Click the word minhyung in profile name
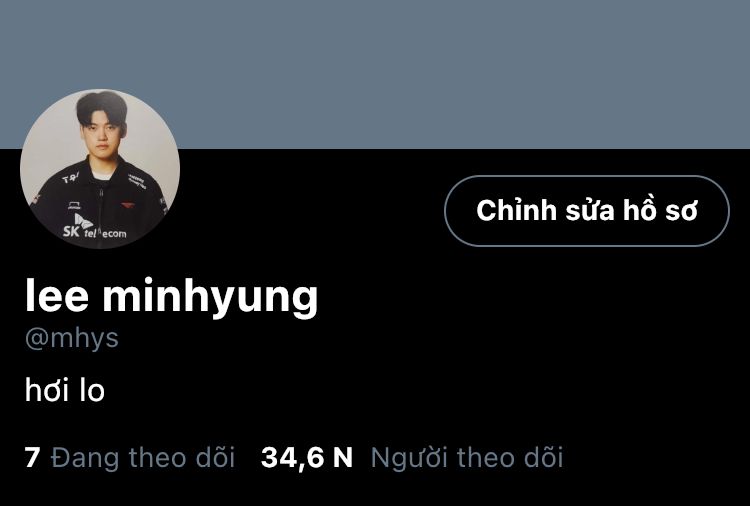 [x=210, y=297]
